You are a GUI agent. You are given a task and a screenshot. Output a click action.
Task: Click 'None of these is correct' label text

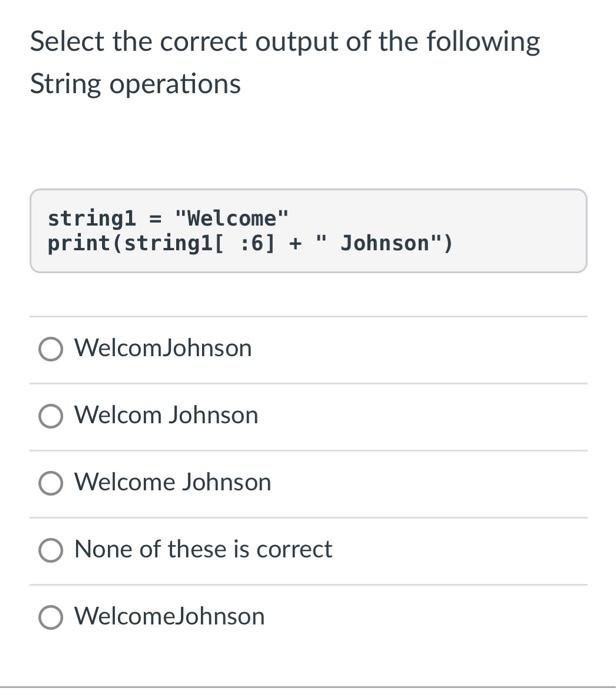tap(204, 549)
